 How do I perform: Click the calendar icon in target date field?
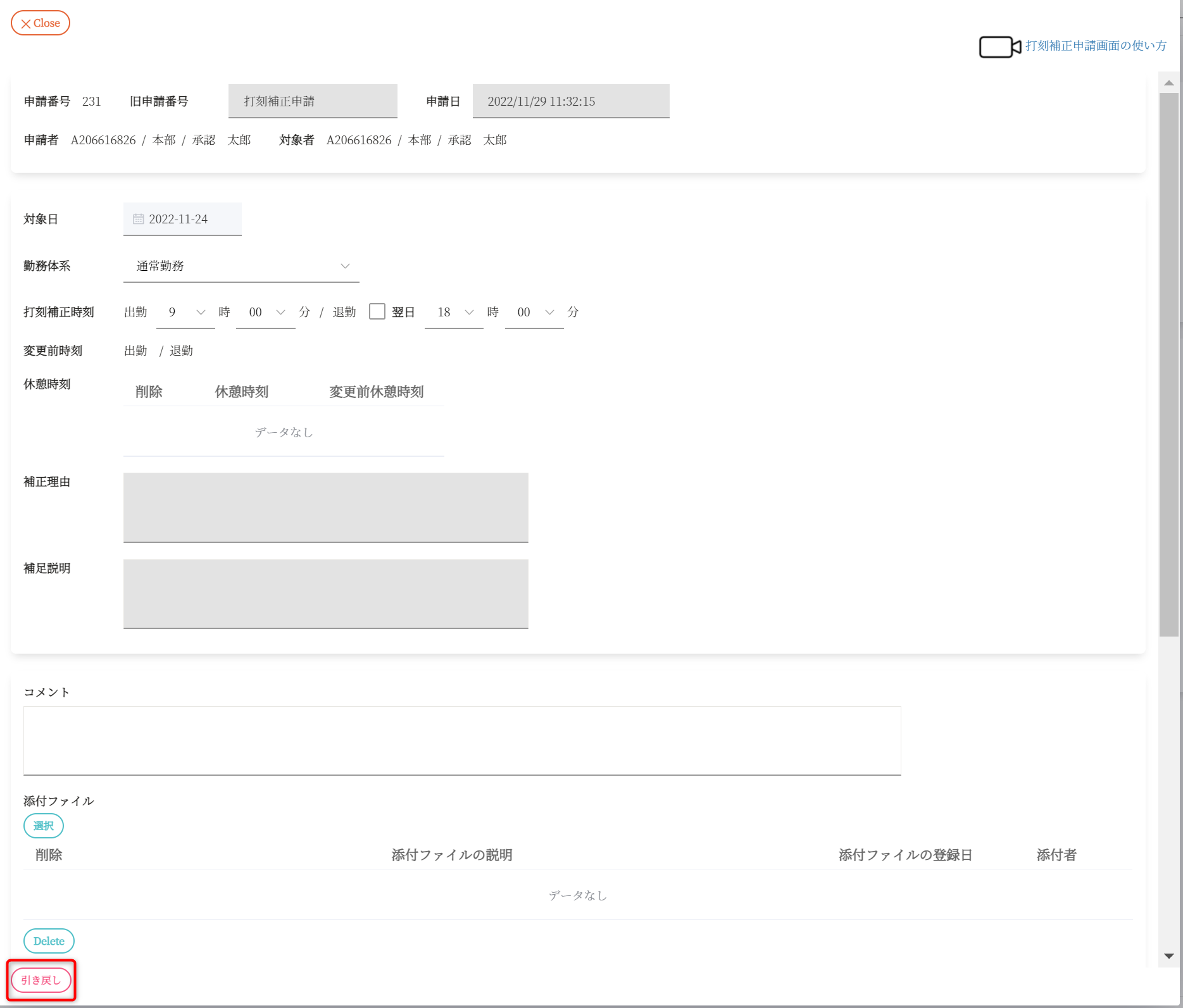138,219
